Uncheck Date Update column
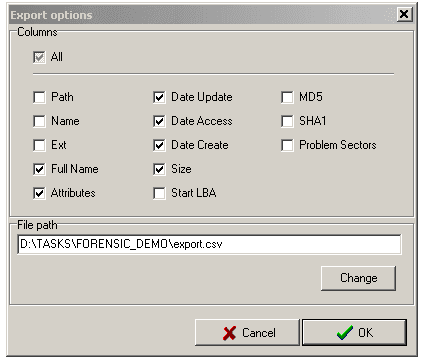The image size is (425, 362). coord(159,97)
